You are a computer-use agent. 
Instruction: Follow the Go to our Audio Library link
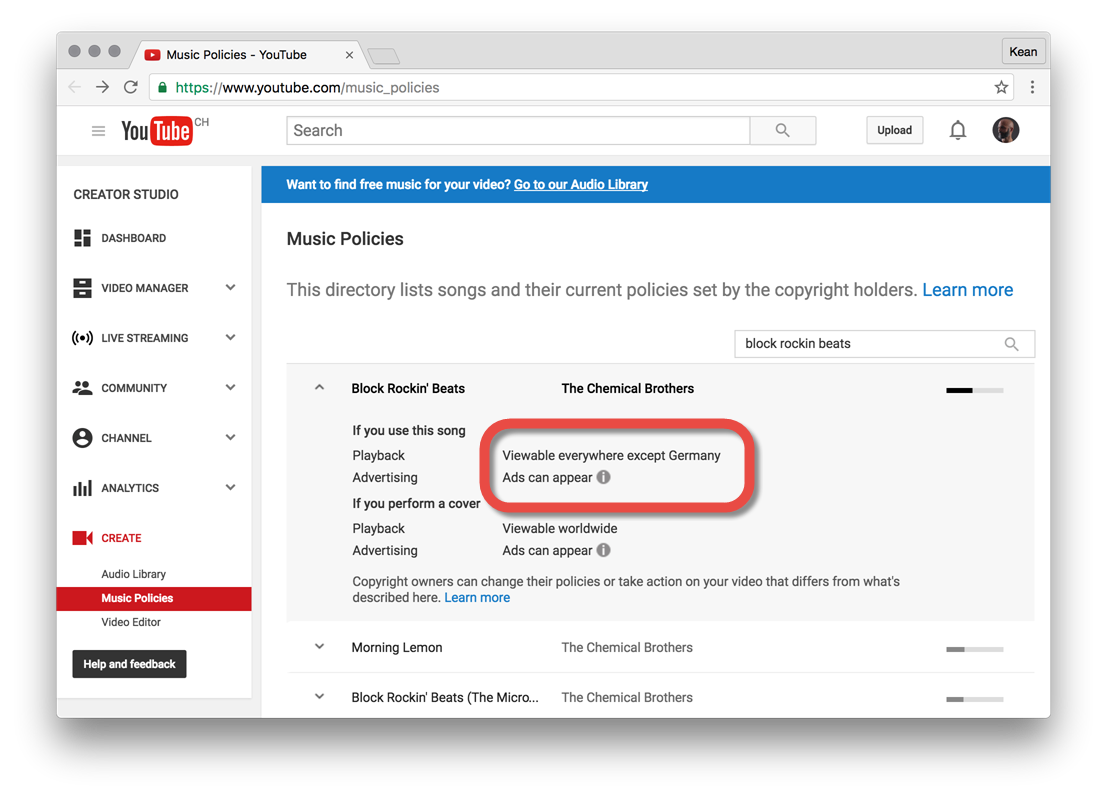click(x=580, y=185)
